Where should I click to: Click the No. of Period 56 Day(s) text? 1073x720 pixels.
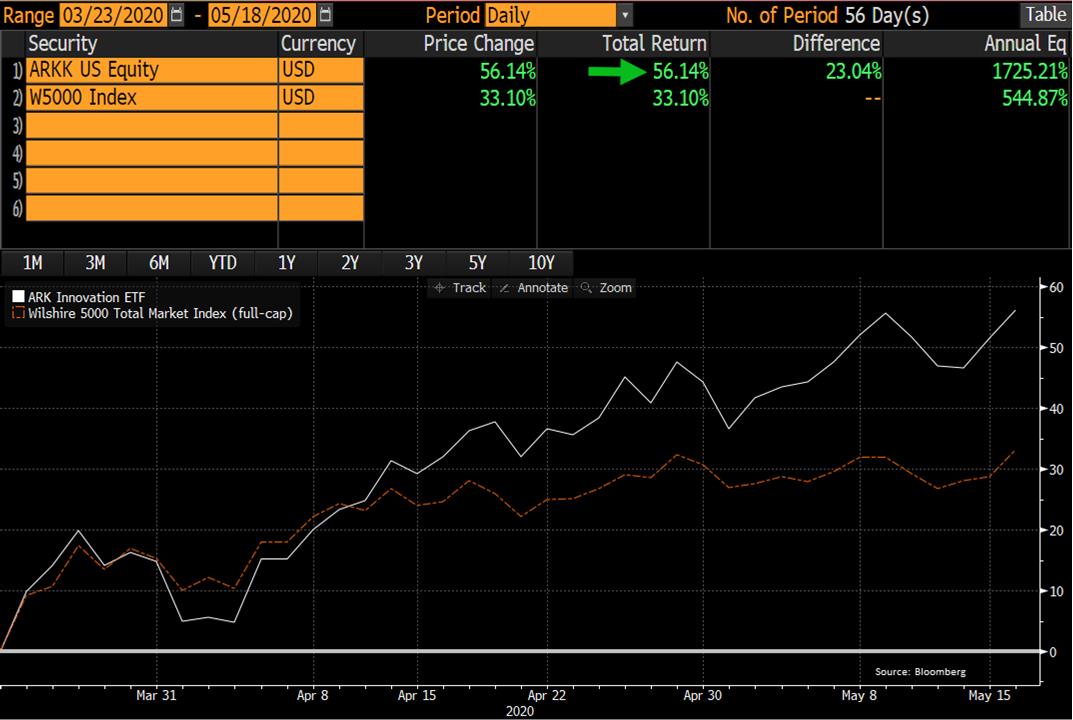(x=827, y=15)
